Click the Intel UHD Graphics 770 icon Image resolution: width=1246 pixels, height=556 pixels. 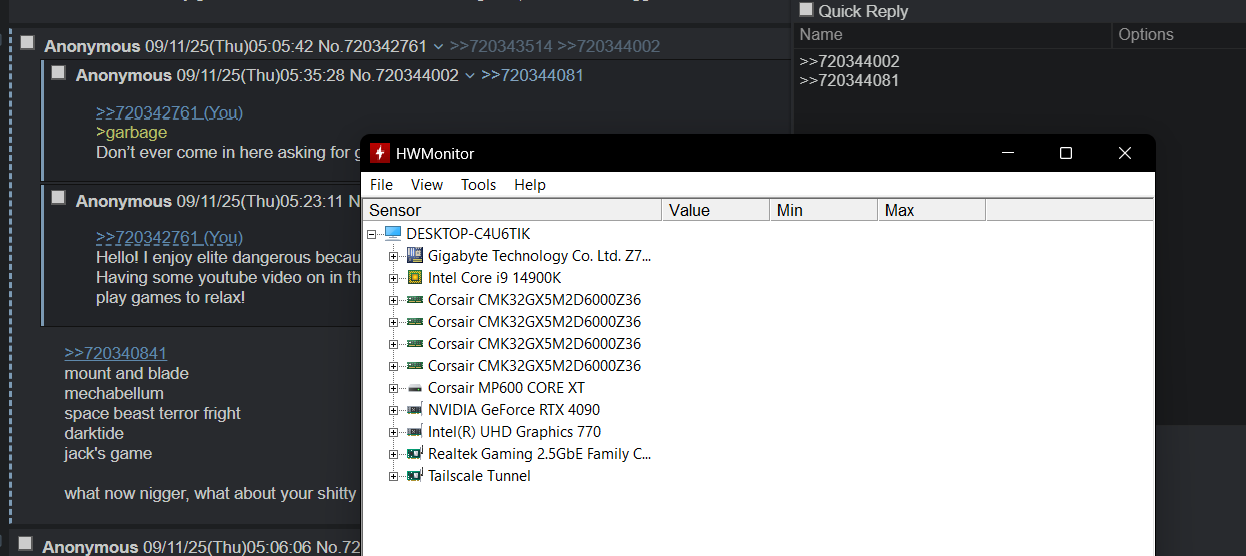[x=415, y=432]
